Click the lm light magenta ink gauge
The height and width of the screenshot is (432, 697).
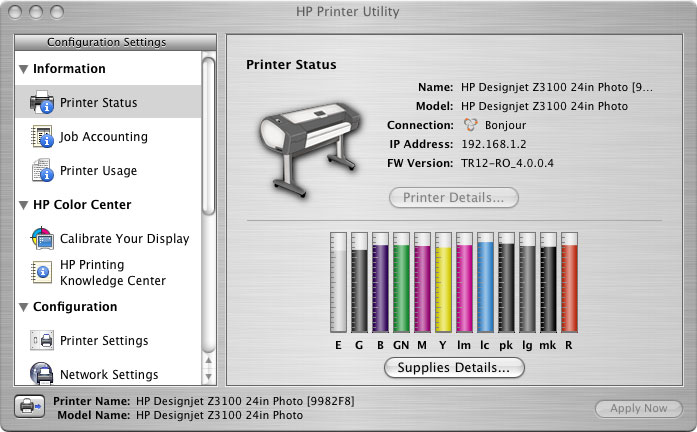click(464, 282)
